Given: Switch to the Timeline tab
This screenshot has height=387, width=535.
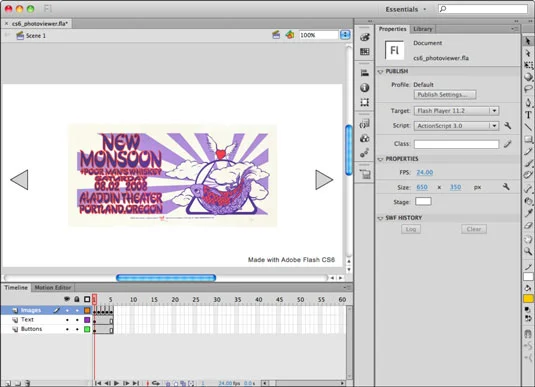Looking at the screenshot, I should (x=16, y=288).
